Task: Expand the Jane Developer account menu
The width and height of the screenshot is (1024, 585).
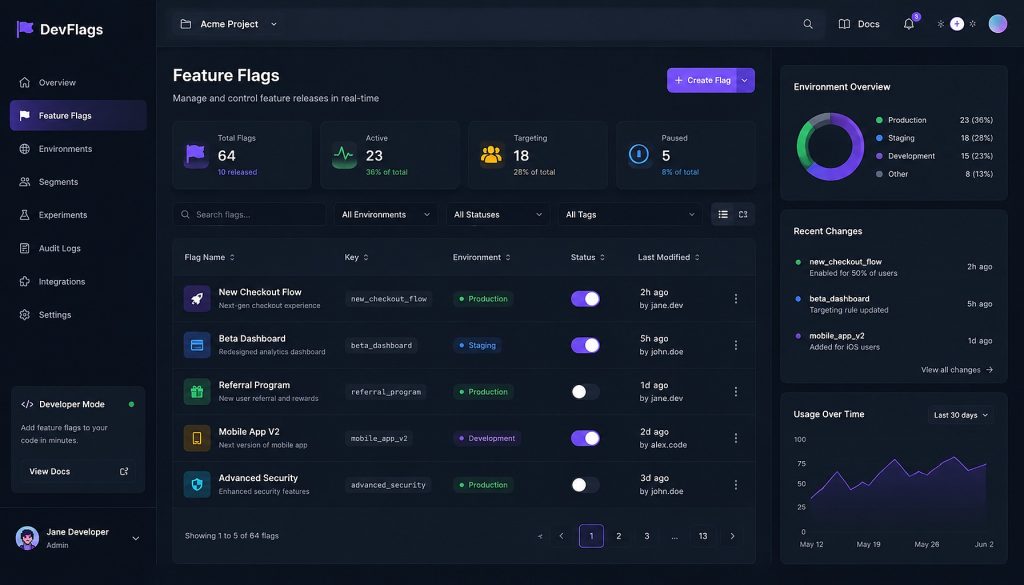Action: (136, 539)
